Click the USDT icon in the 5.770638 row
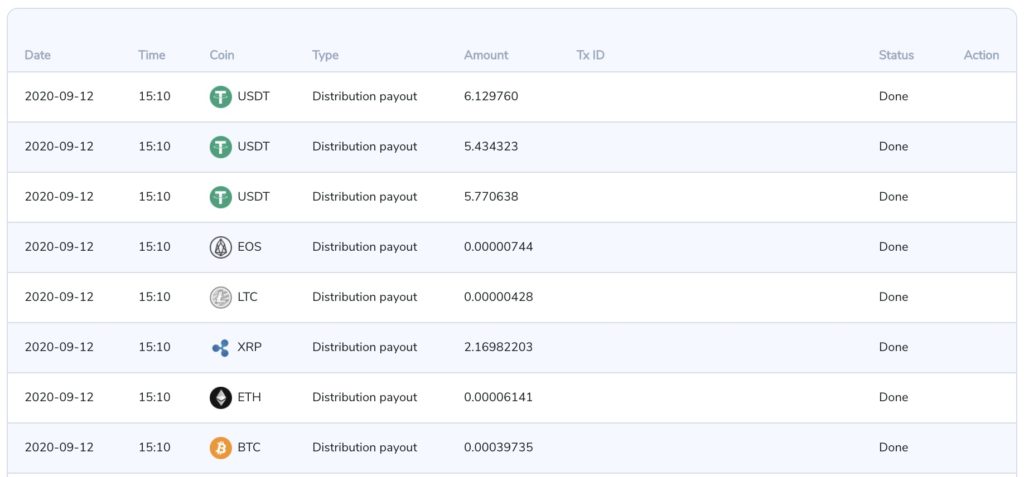 pyautogui.click(x=220, y=197)
